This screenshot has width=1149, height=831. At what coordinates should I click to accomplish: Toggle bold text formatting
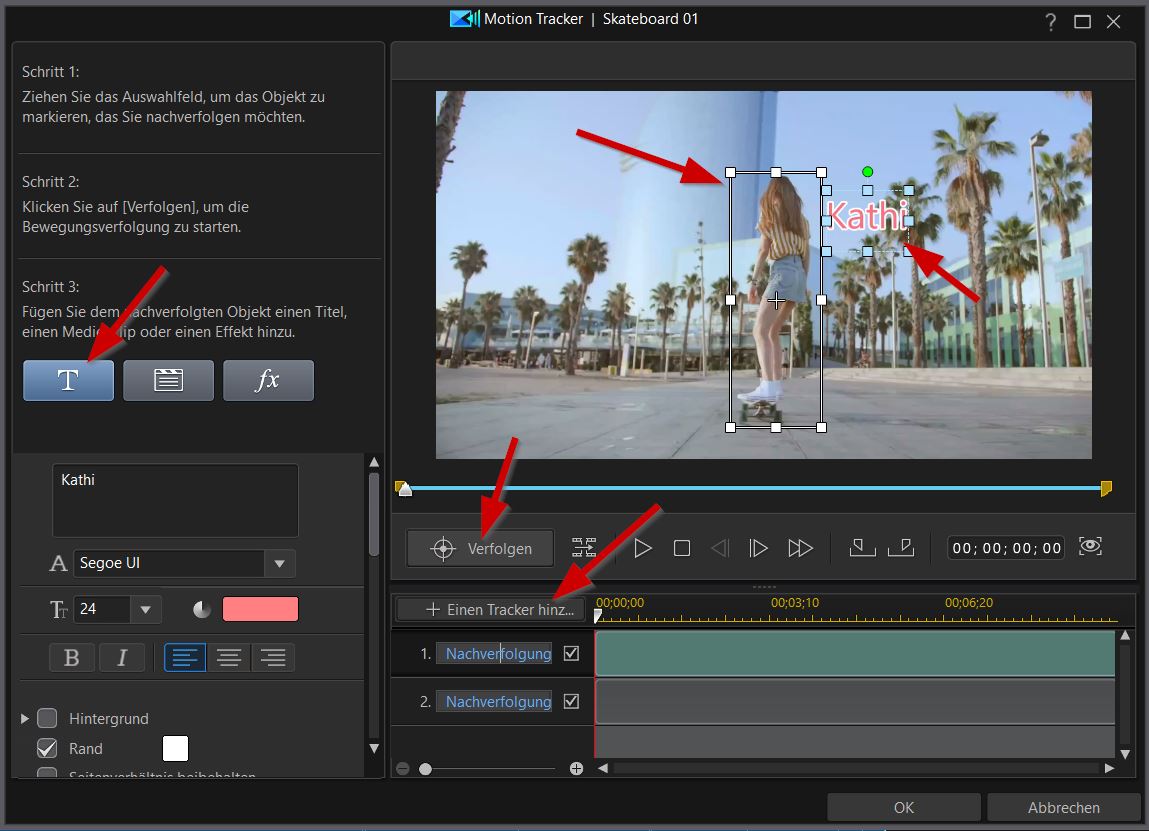[72, 658]
